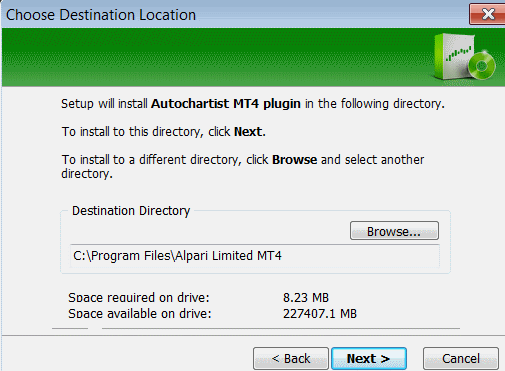Click the 8.23 MB required value
This screenshot has height=371, width=505.
click(x=306, y=297)
